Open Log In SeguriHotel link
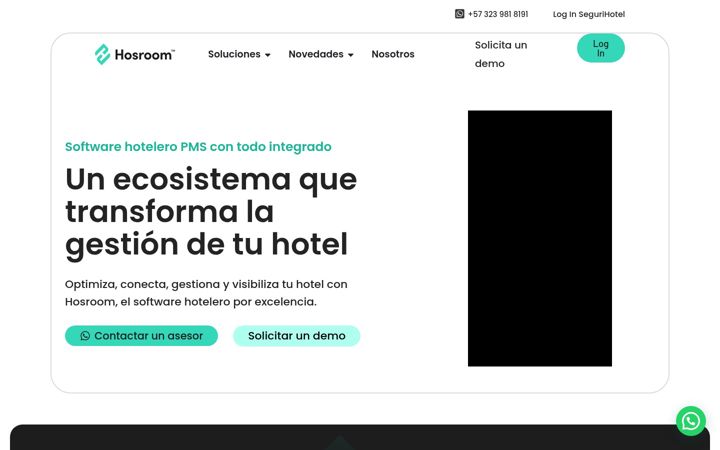The width and height of the screenshot is (720, 450). (589, 14)
